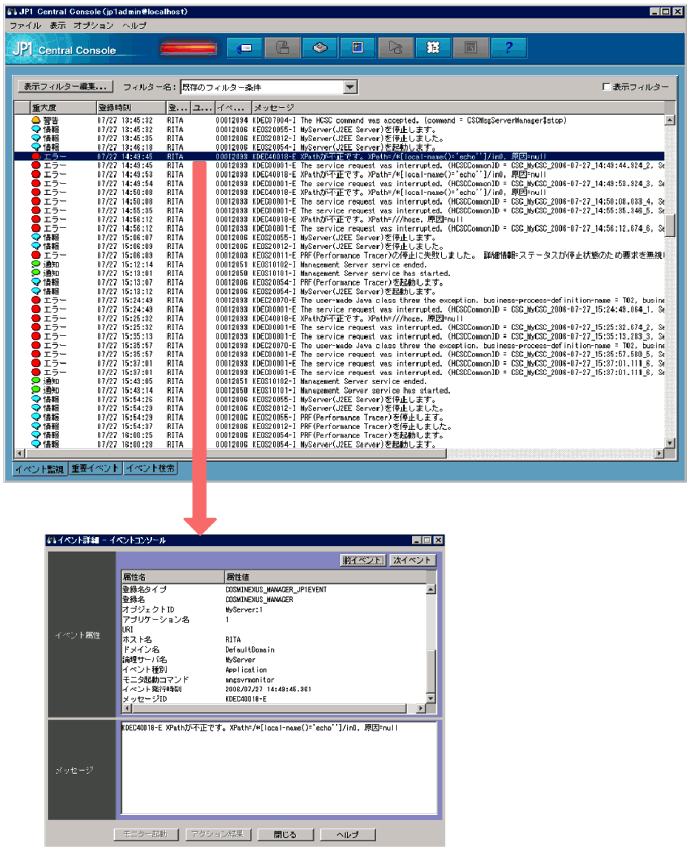
Task: Open the ヘルプ menu in menu bar
Action: coord(134,25)
